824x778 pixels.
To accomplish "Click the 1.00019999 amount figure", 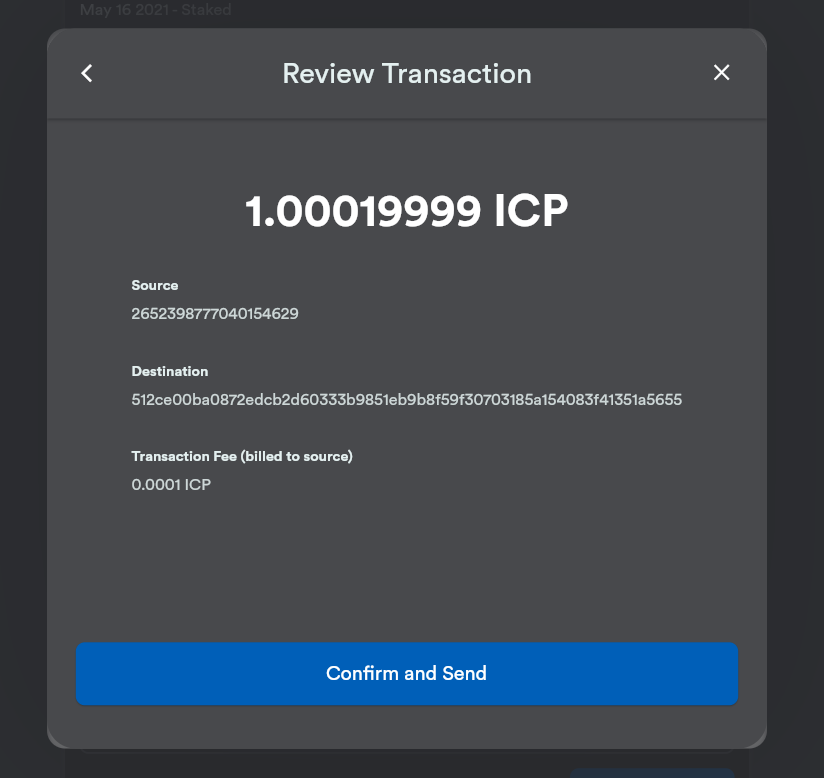I will (x=363, y=211).
